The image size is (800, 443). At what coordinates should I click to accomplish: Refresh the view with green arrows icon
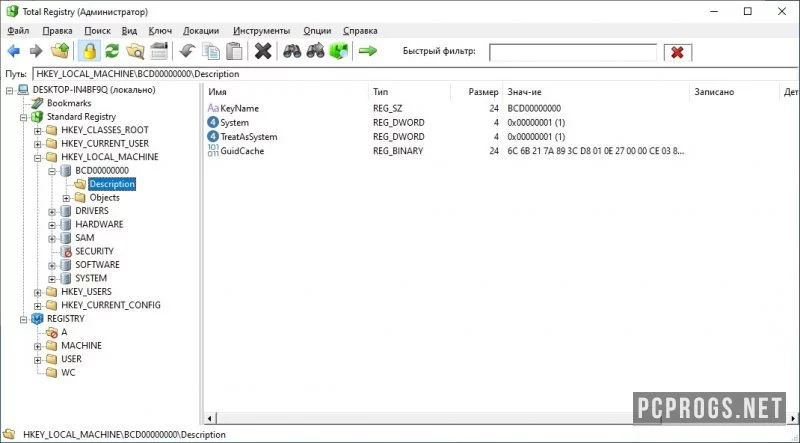coord(112,51)
